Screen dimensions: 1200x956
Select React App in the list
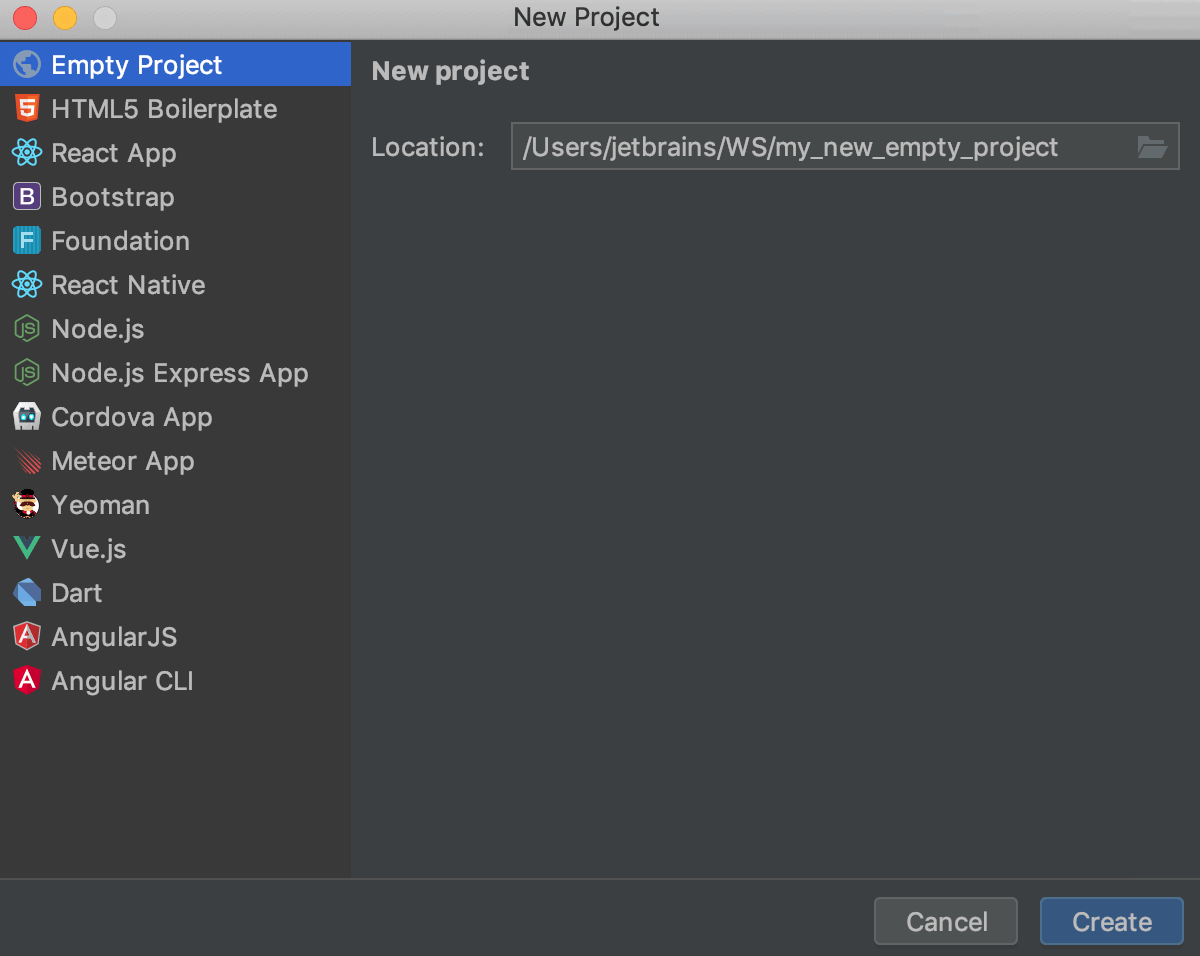(x=114, y=153)
